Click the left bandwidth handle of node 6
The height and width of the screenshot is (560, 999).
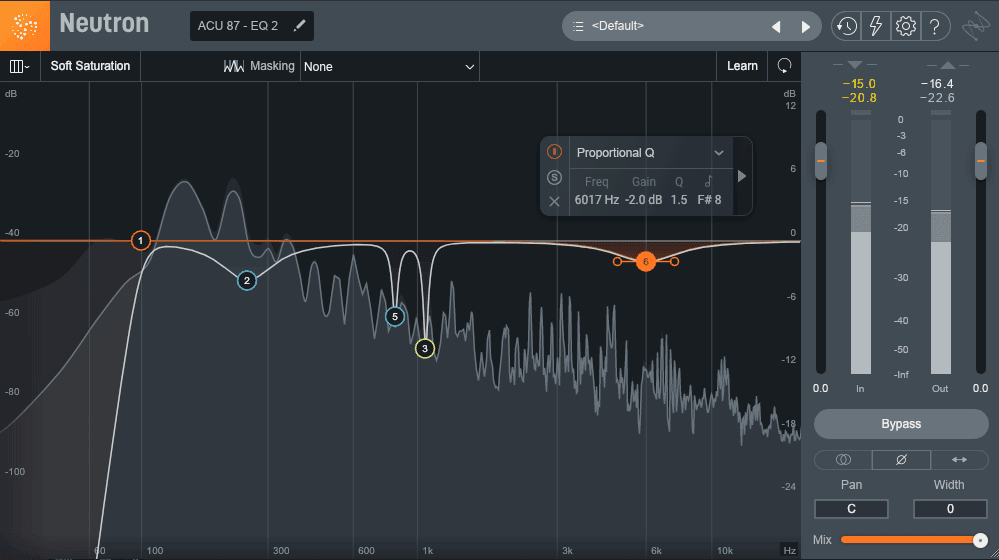[617, 261]
